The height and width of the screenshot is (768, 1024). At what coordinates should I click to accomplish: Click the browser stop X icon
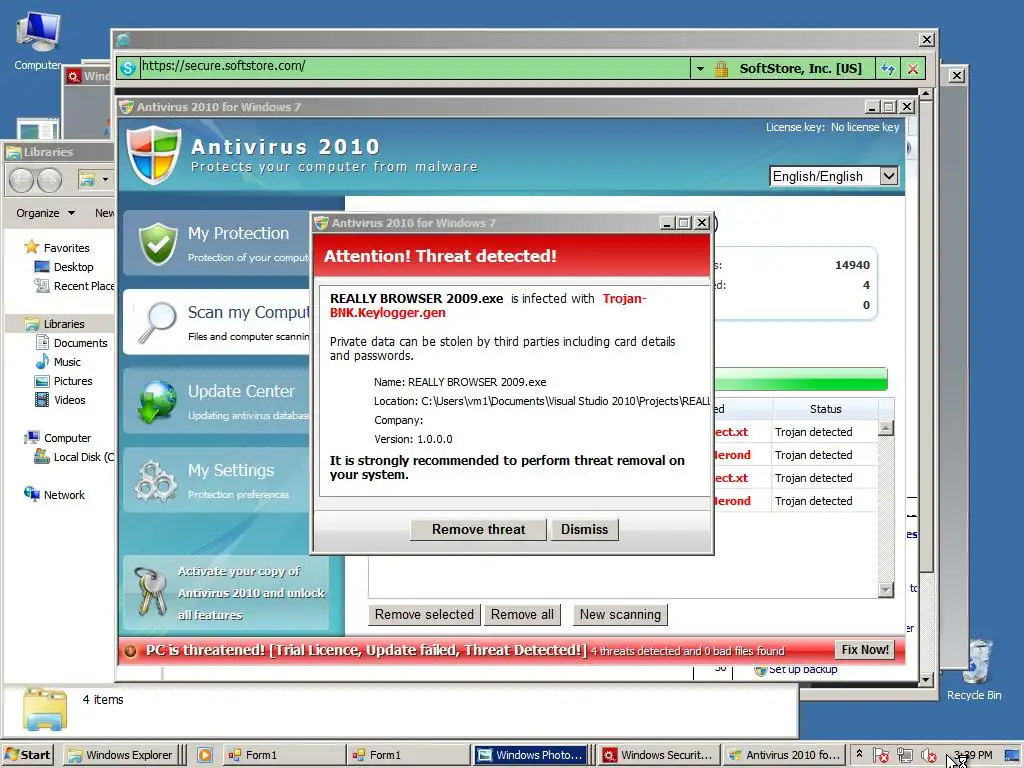click(x=913, y=69)
